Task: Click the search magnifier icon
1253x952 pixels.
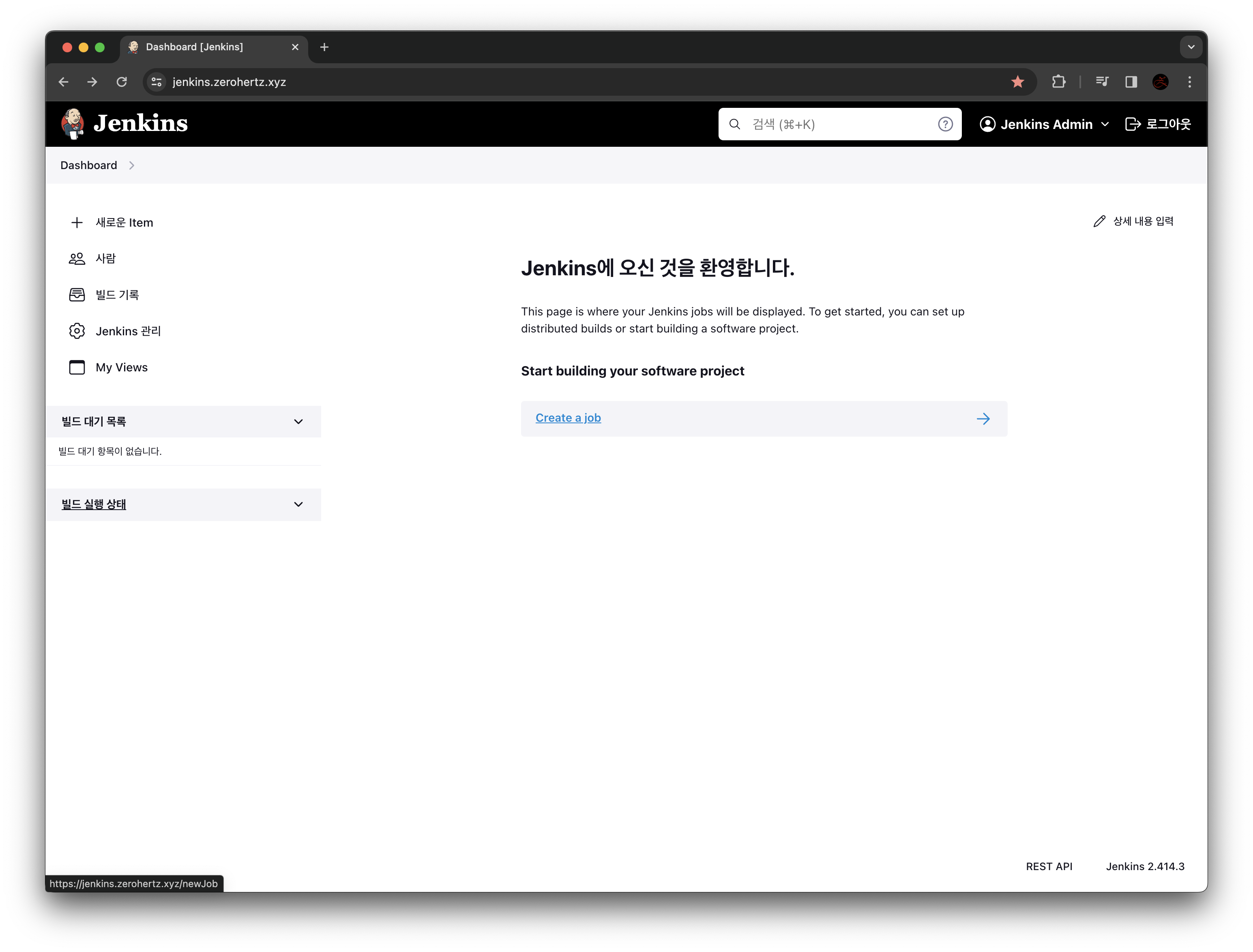Action: pyautogui.click(x=734, y=124)
